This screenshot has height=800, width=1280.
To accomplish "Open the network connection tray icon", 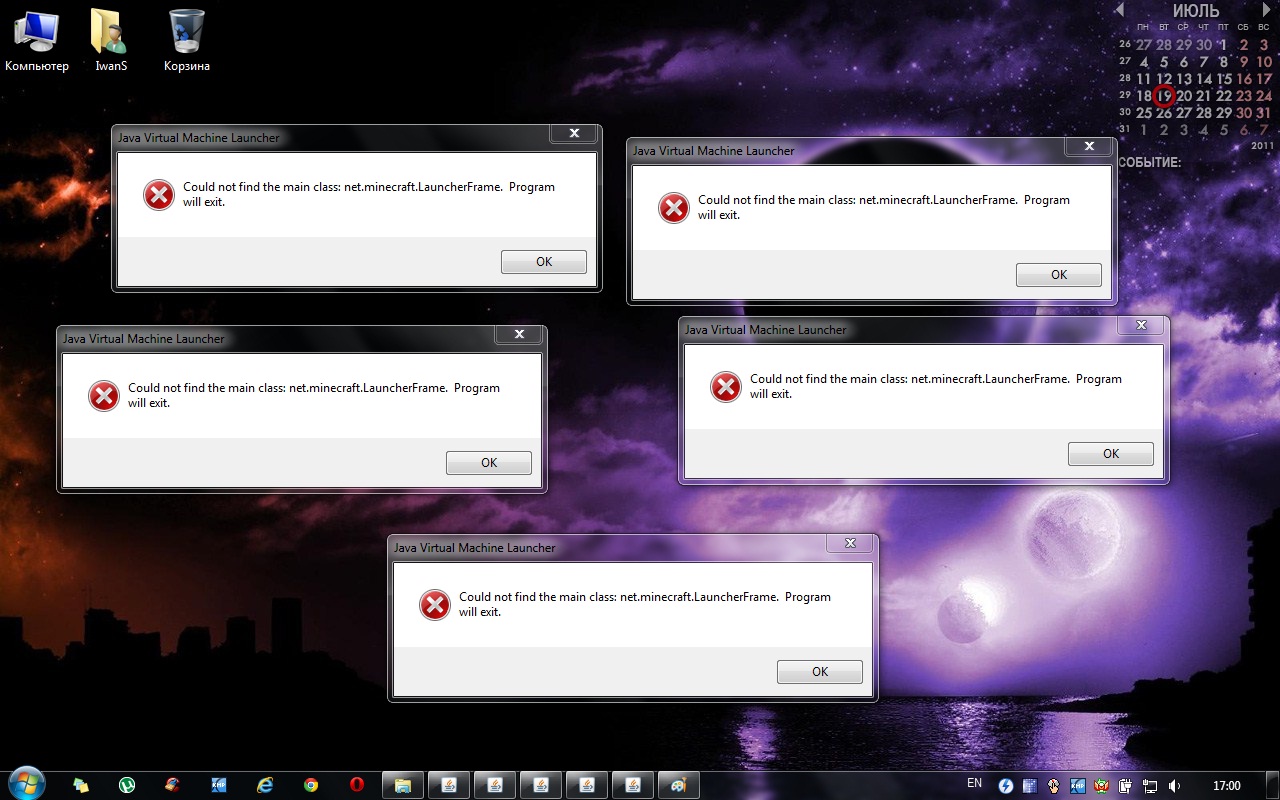I will pos(1150,786).
